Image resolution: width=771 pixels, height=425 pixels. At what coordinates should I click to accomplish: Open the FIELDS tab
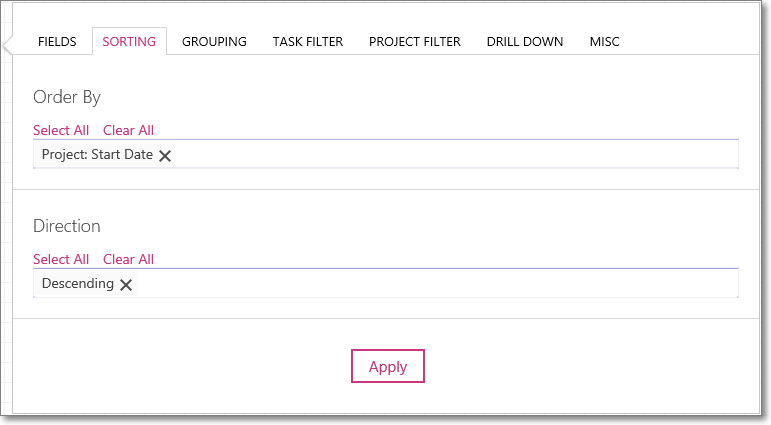click(x=57, y=42)
